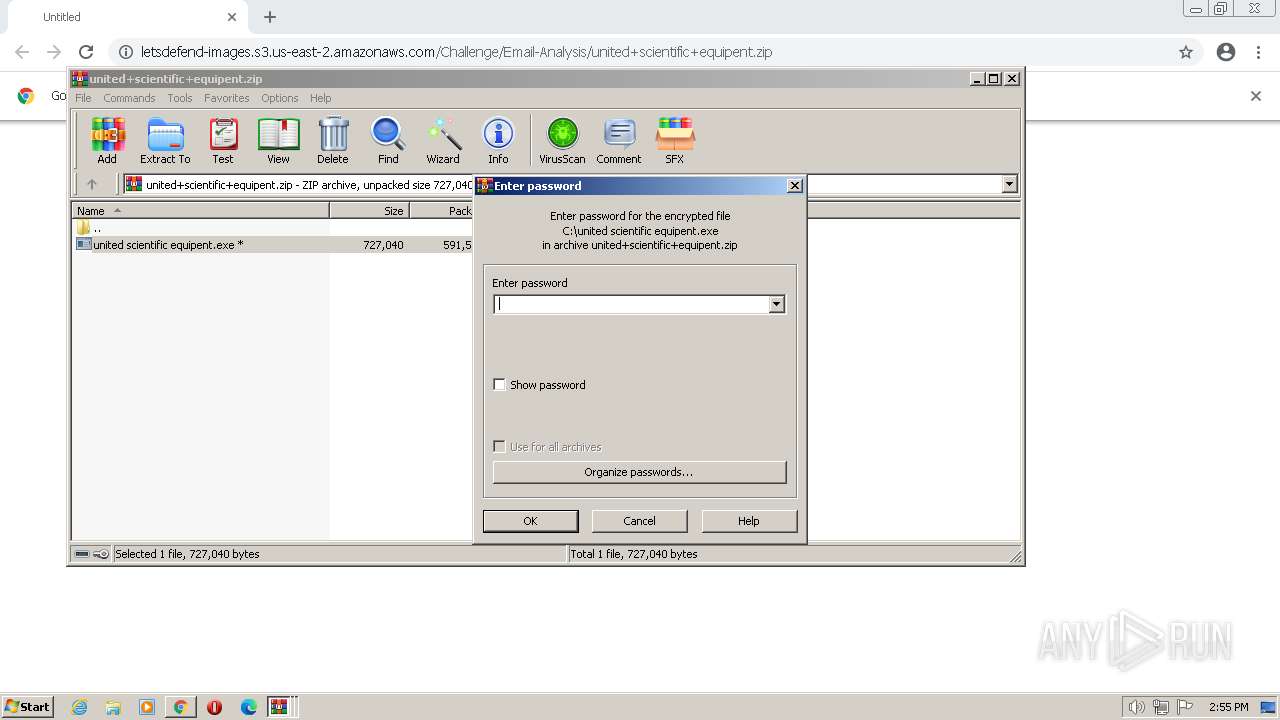Screen dimensions: 1280x720
Task: Reload the Chrome page
Action: point(86,52)
